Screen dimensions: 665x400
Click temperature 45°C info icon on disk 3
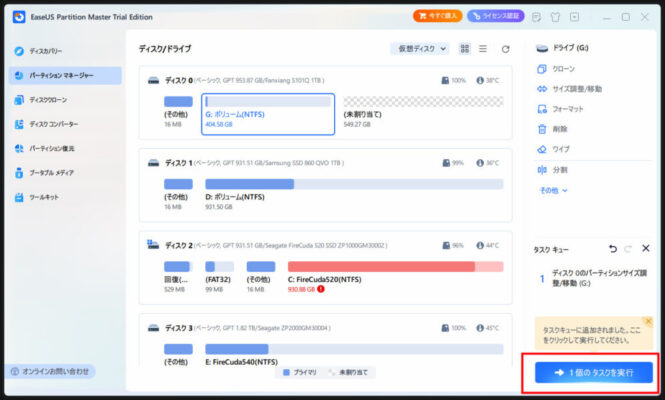pyautogui.click(x=480, y=328)
